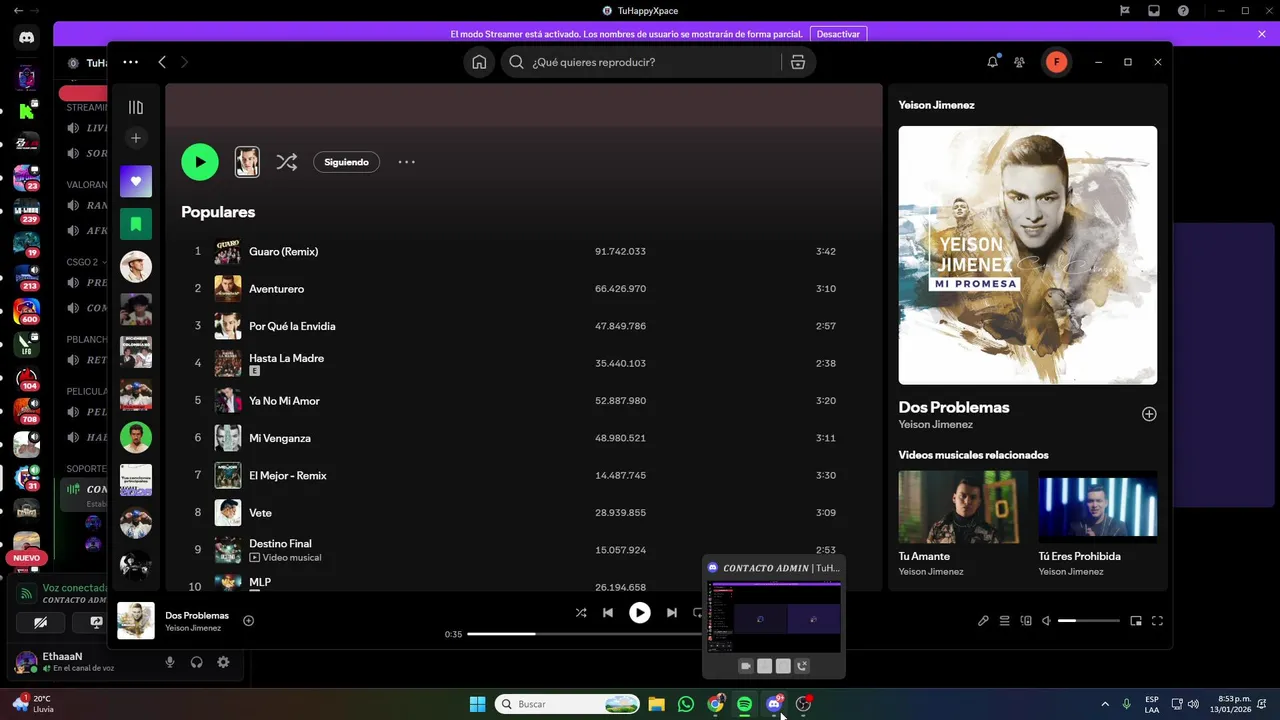
Task: Focus the "¿Qué quieres reproducir?" search field
Action: [640, 62]
